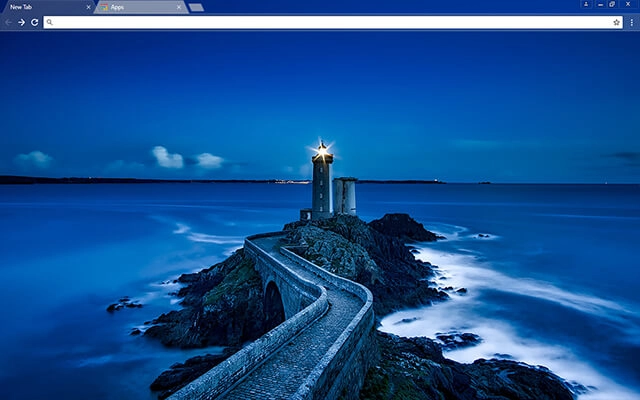Close the Apps tab
Image resolution: width=640 pixels, height=400 pixels.
pyautogui.click(x=179, y=7)
